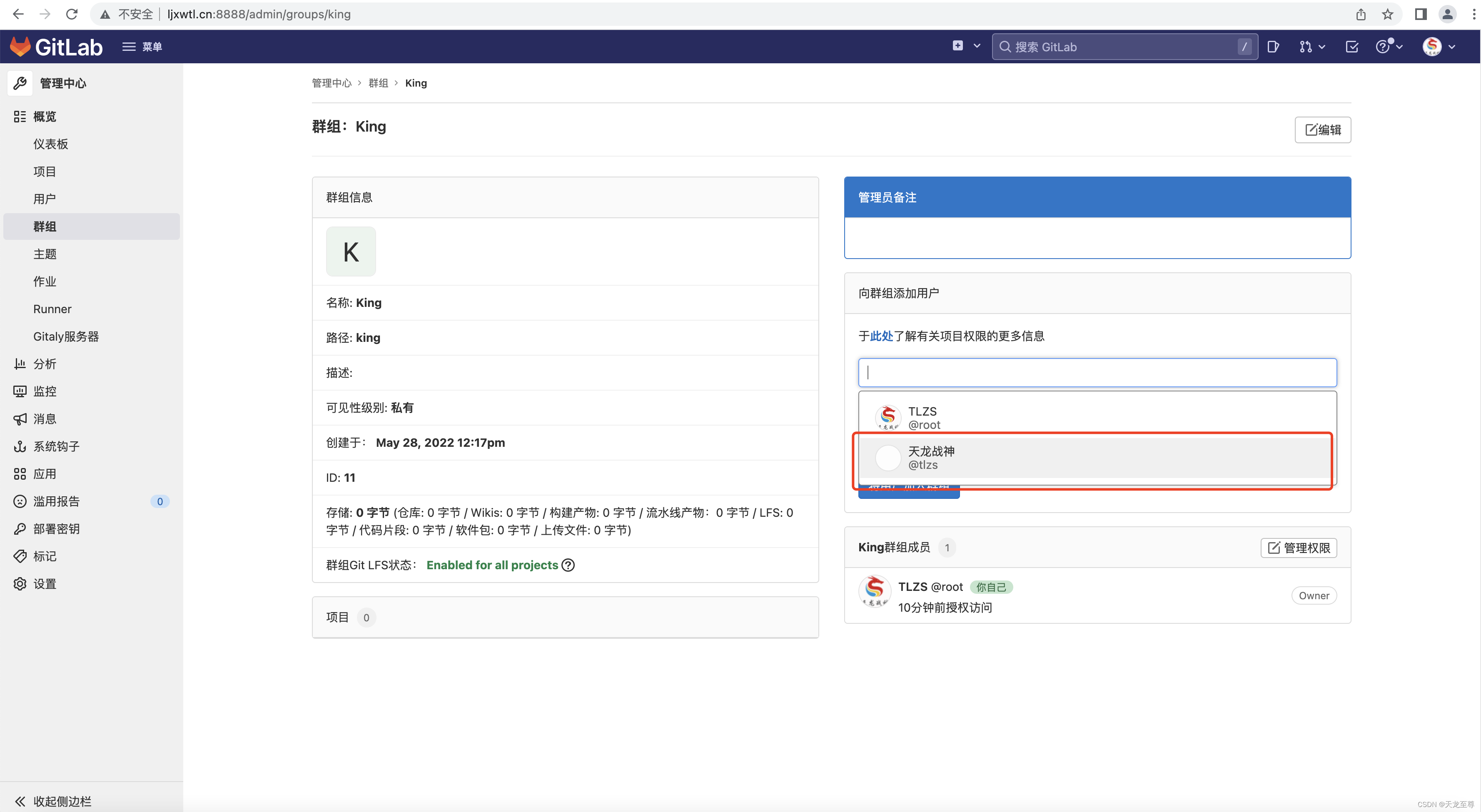Open the issues icon in the top bar
The width and height of the screenshot is (1481, 812).
coord(1273,47)
